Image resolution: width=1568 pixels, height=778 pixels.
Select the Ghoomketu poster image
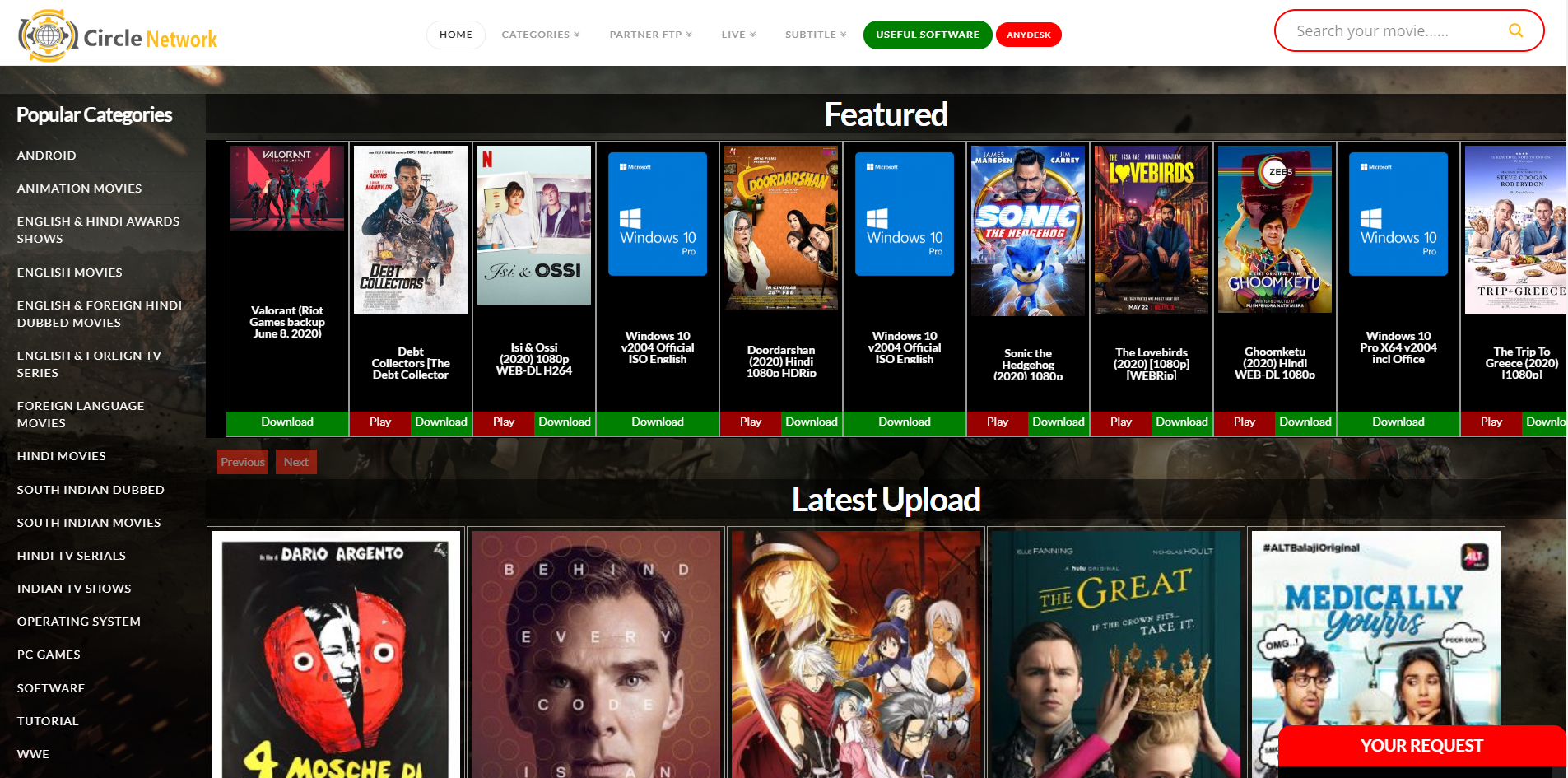[1275, 230]
